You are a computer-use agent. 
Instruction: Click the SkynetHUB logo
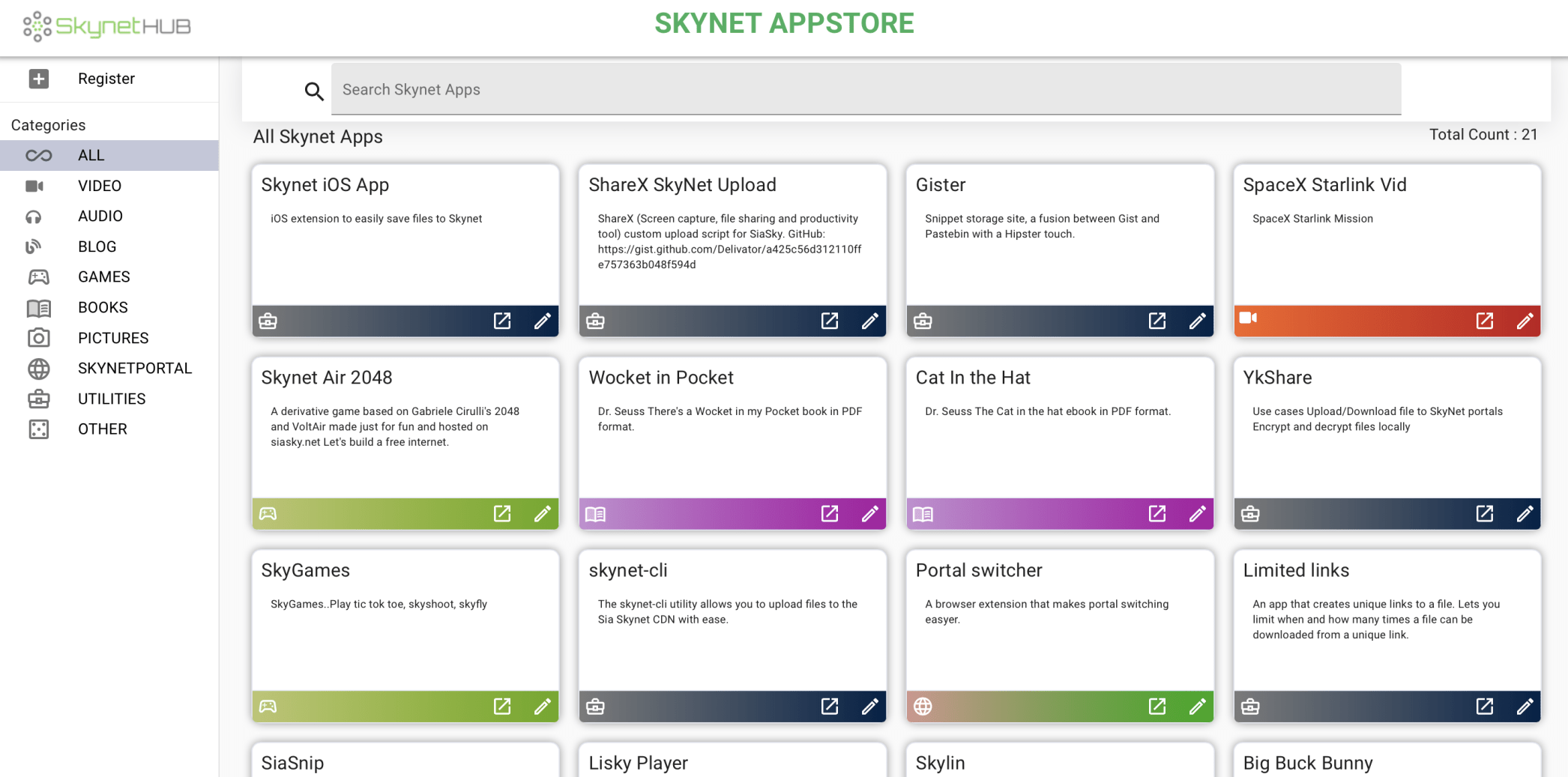point(105,26)
